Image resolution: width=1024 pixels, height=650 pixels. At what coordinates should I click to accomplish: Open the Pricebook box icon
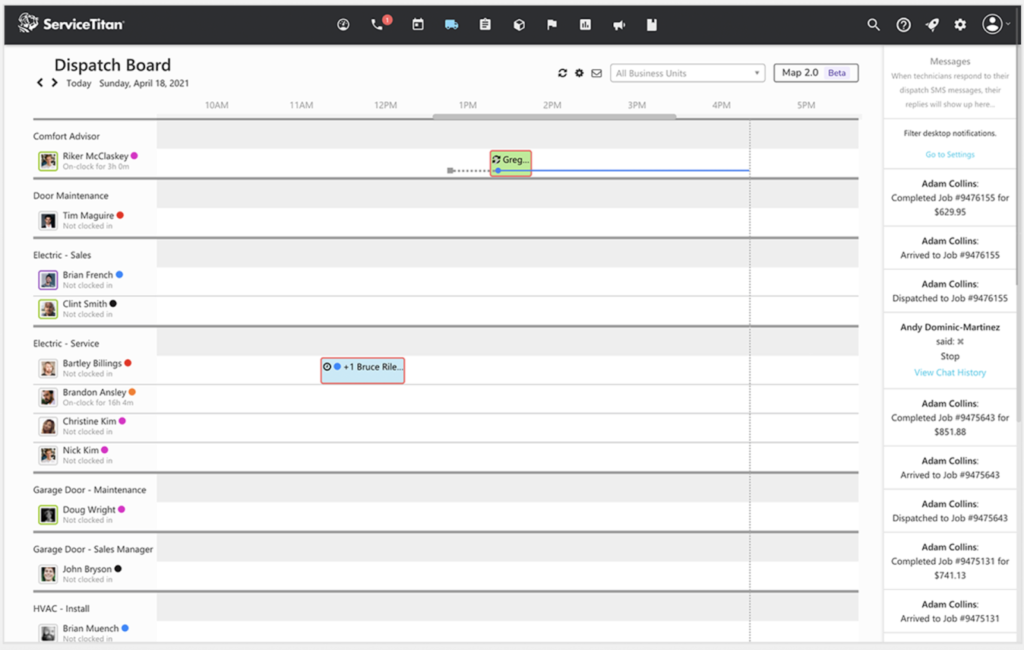(519, 24)
